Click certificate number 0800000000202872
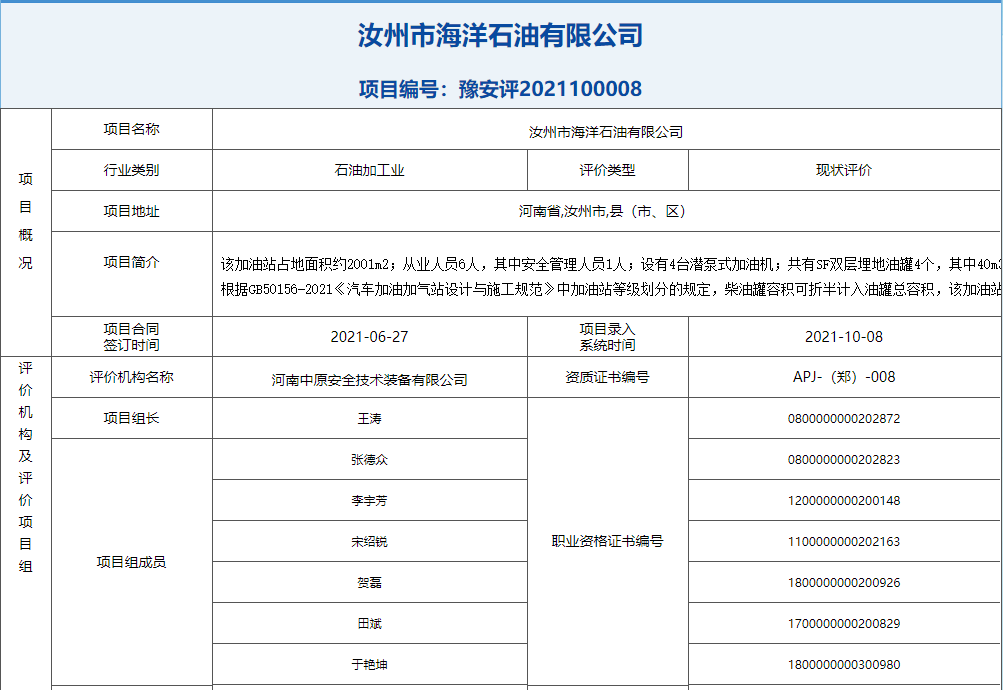 843,419
